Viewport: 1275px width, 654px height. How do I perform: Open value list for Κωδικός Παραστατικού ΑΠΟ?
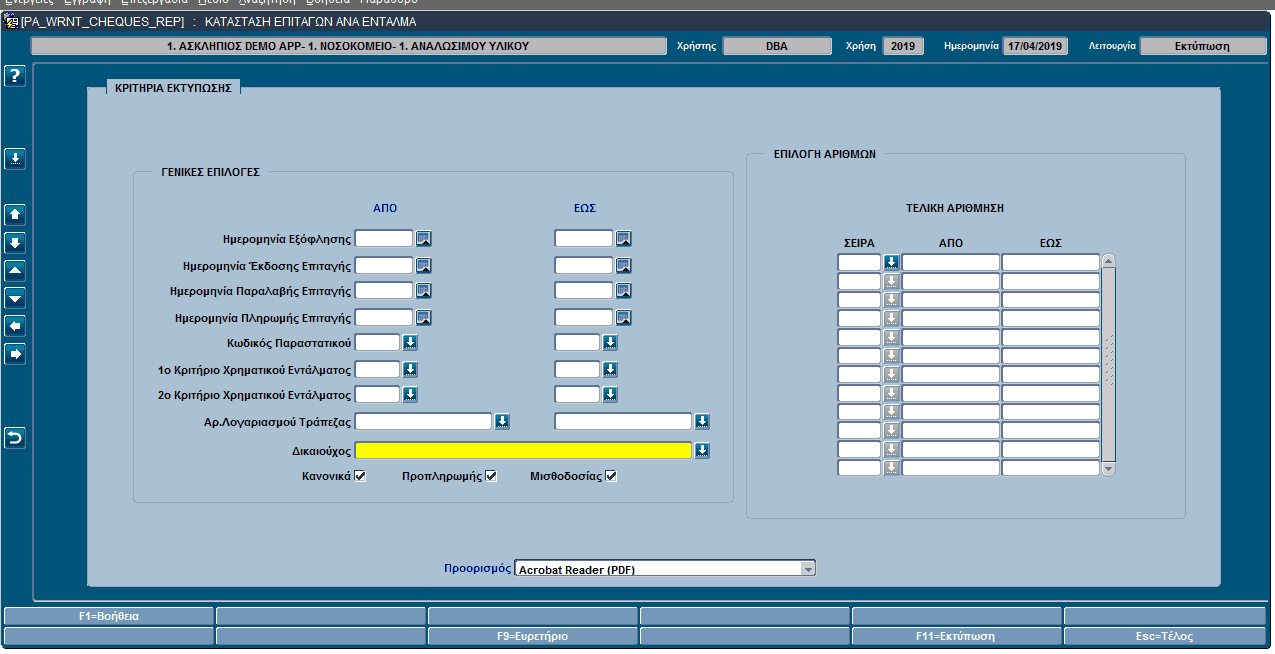tap(410, 343)
